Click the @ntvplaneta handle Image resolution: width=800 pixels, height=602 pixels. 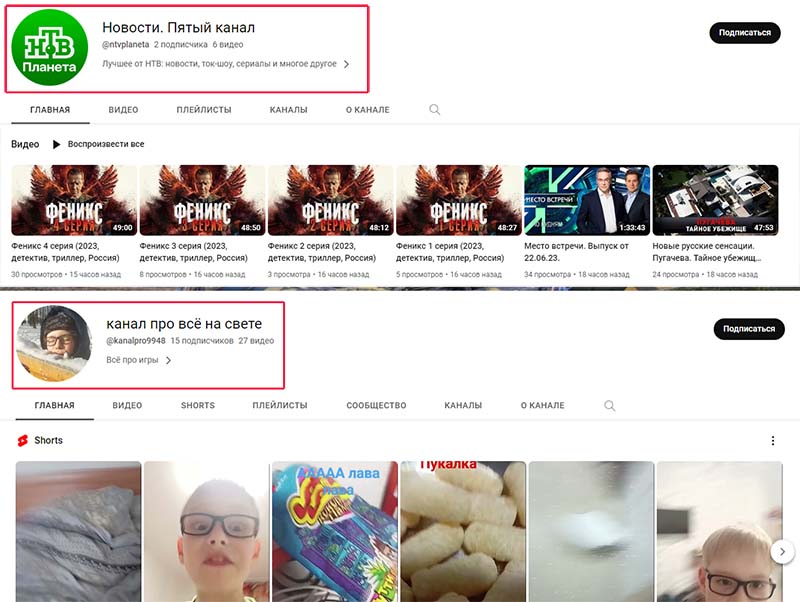pos(126,44)
